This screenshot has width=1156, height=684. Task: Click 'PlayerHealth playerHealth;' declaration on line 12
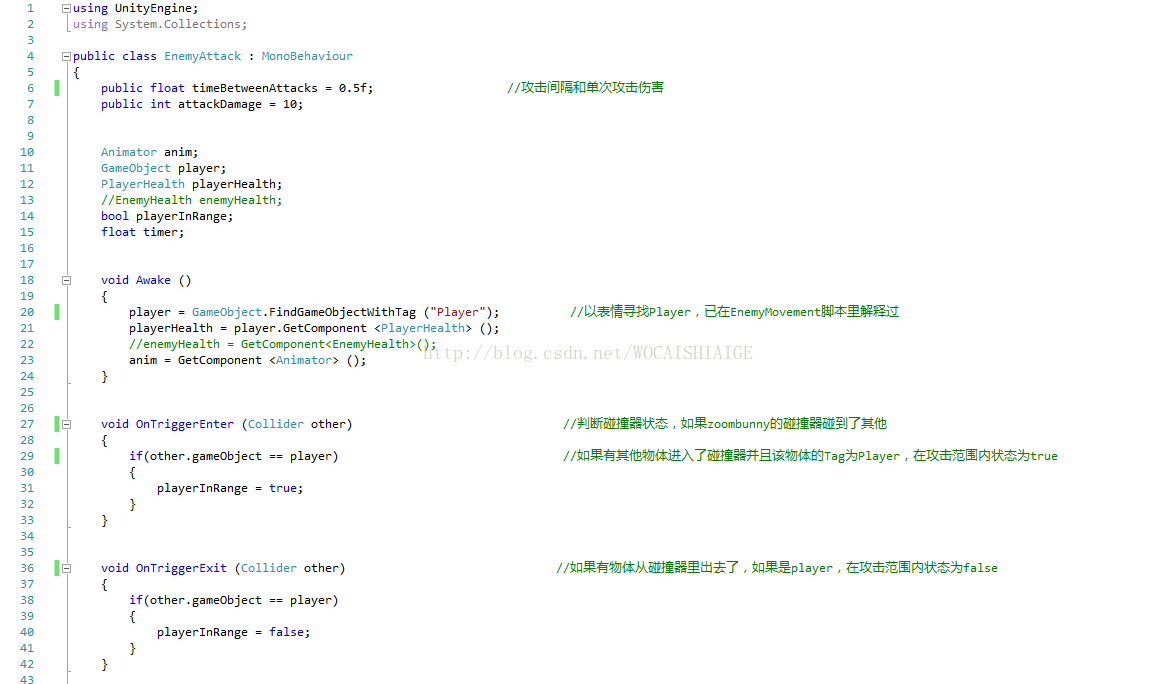[192, 184]
